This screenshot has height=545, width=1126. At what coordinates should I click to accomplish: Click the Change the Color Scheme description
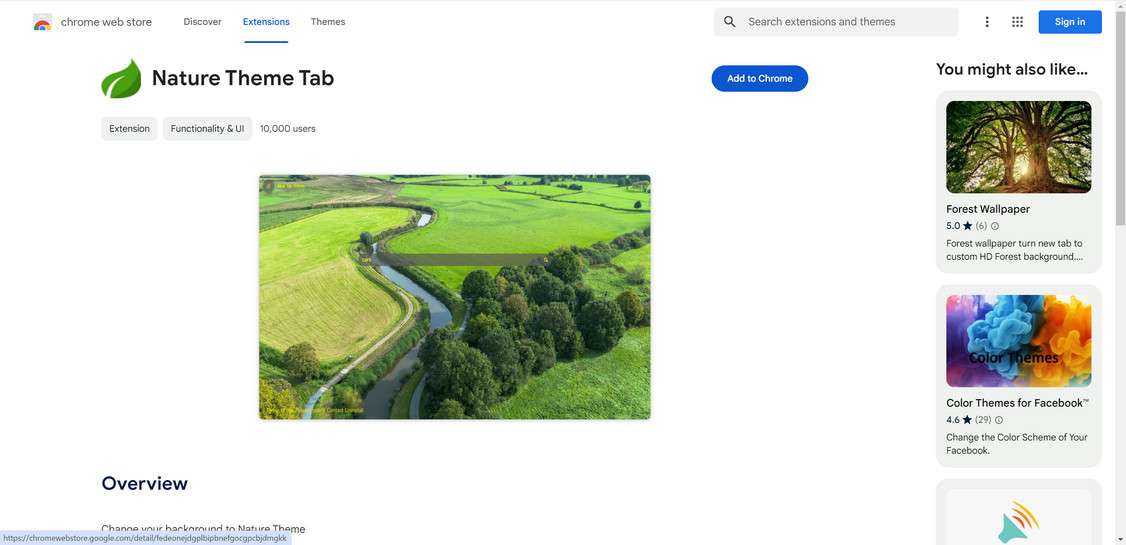(x=1017, y=444)
